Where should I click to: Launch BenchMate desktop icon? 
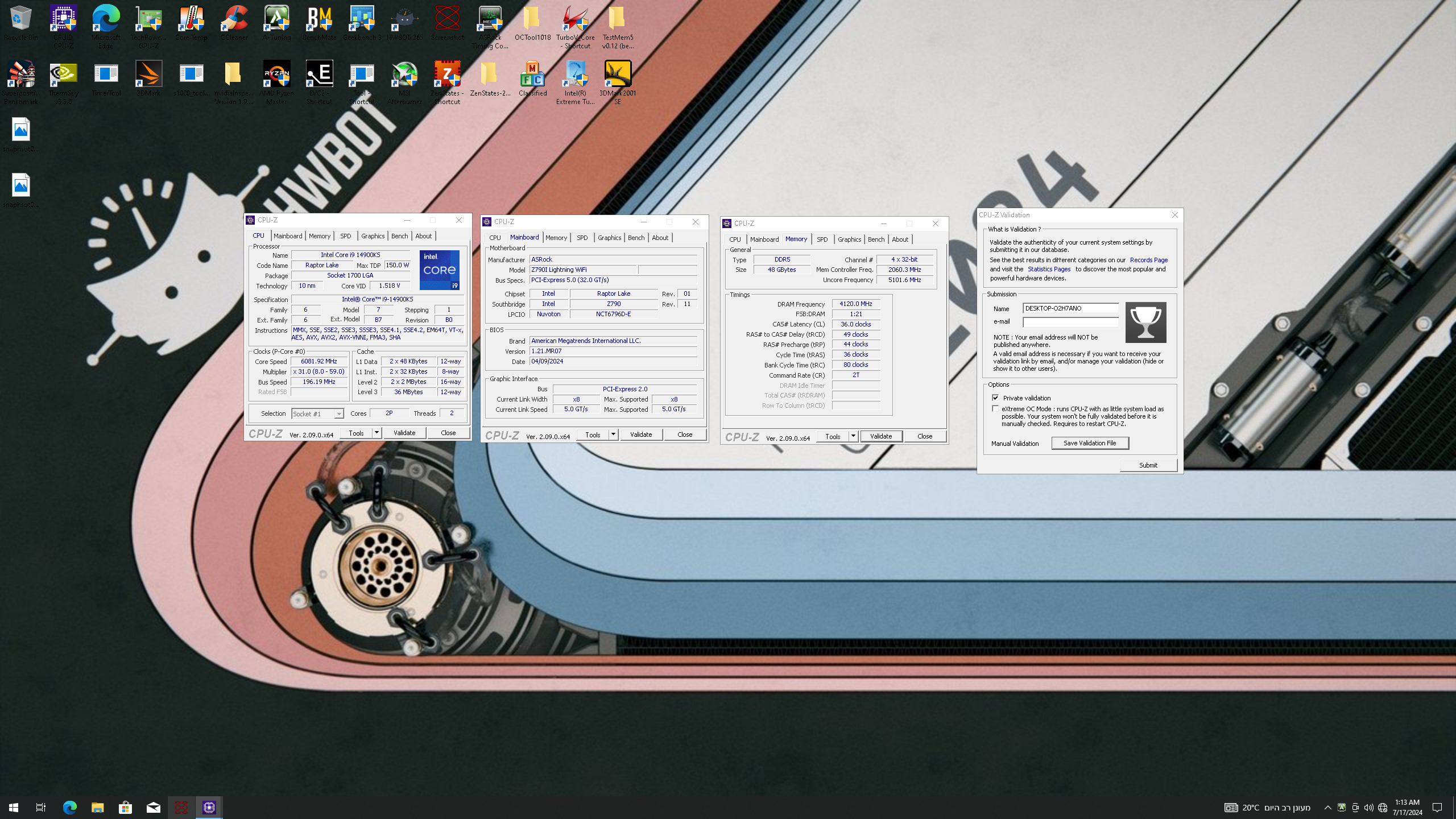(319, 23)
